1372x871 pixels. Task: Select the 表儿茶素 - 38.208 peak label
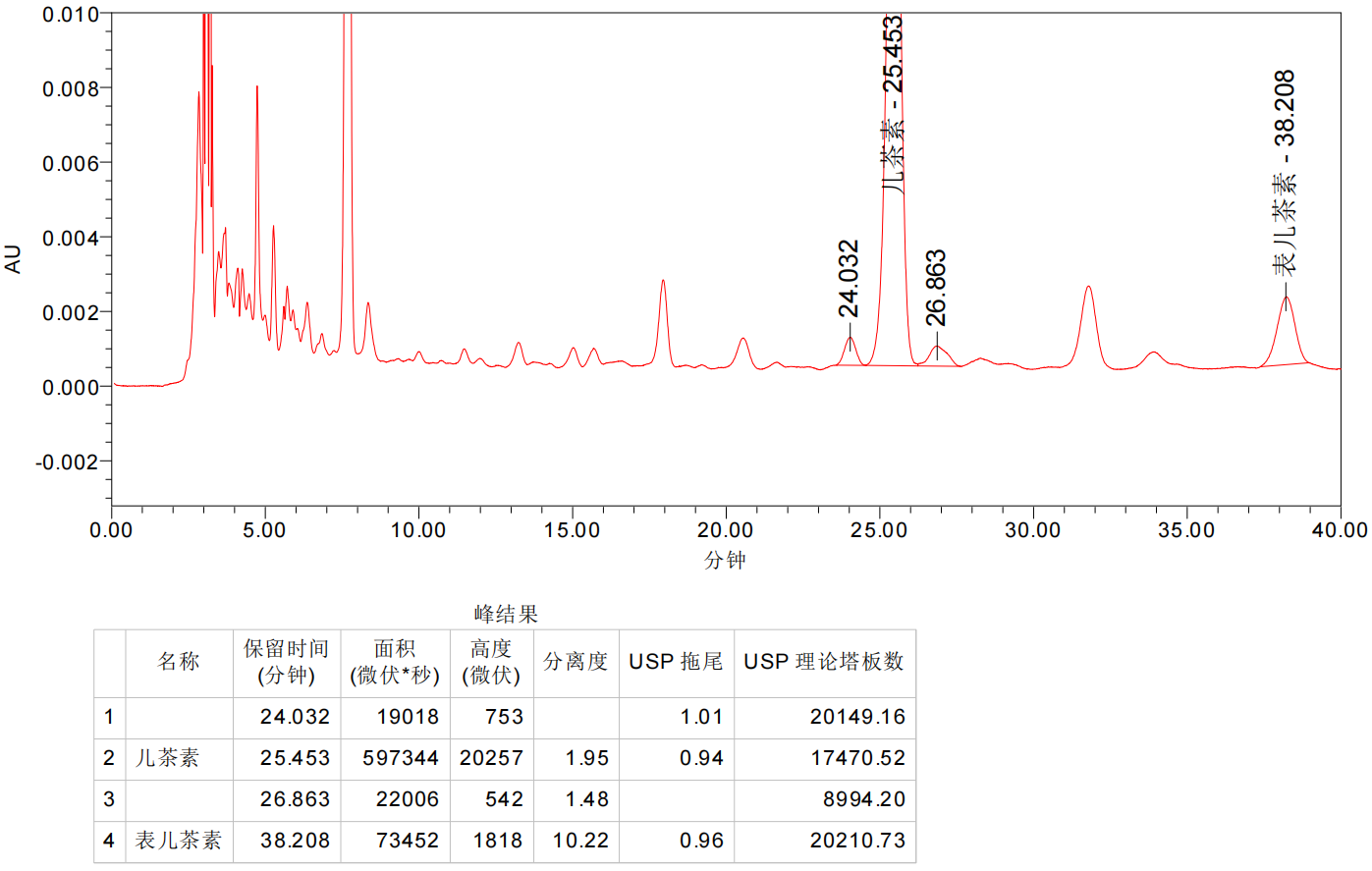click(x=1285, y=172)
